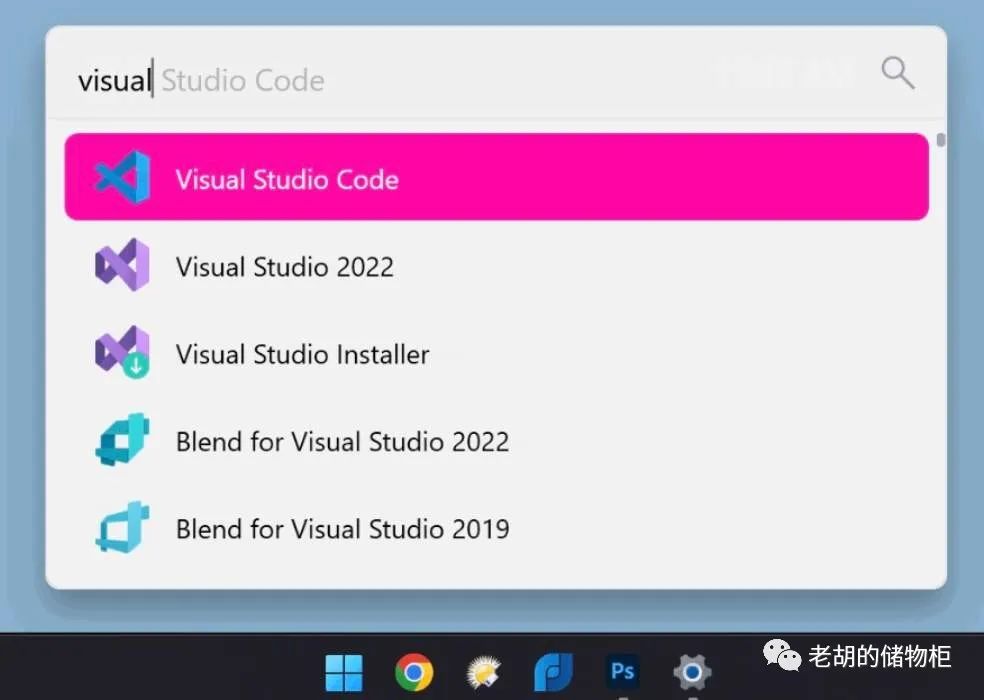Launch Google Chrome from the taskbar
Image resolution: width=984 pixels, height=700 pixels.
point(414,672)
